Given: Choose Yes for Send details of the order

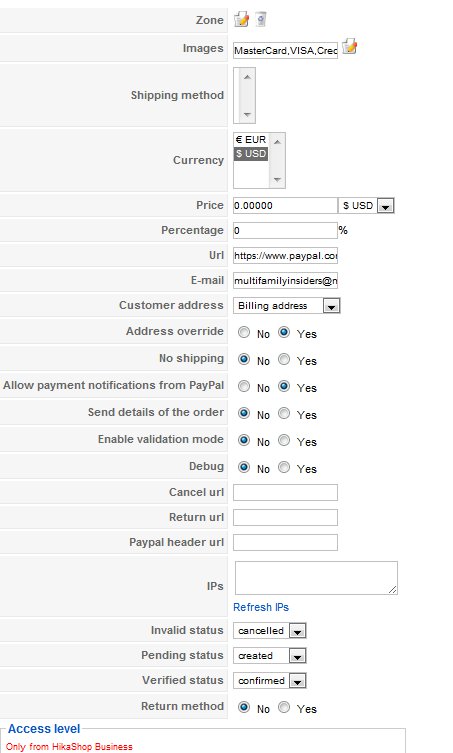Looking at the screenshot, I should [284, 413].
